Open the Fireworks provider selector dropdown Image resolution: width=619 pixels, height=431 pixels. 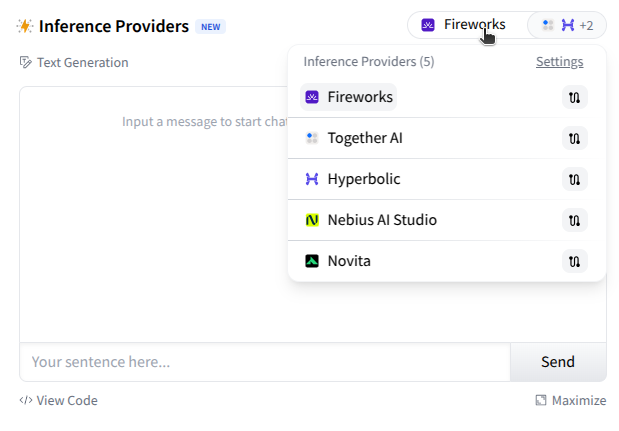pos(465,24)
